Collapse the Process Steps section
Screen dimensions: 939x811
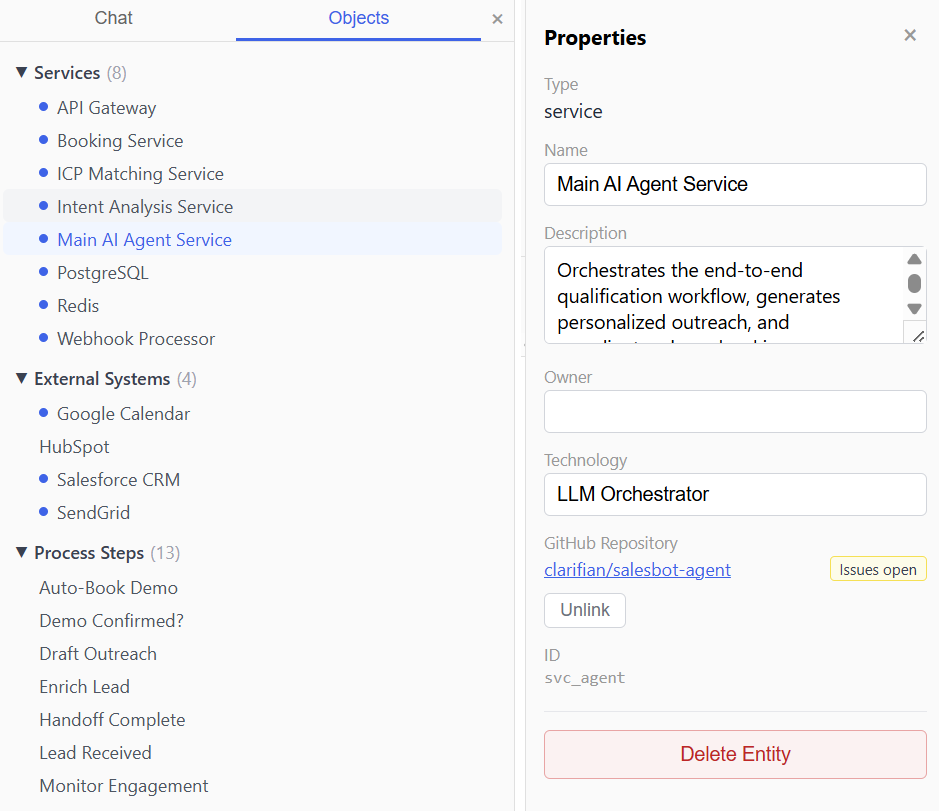(x=21, y=553)
